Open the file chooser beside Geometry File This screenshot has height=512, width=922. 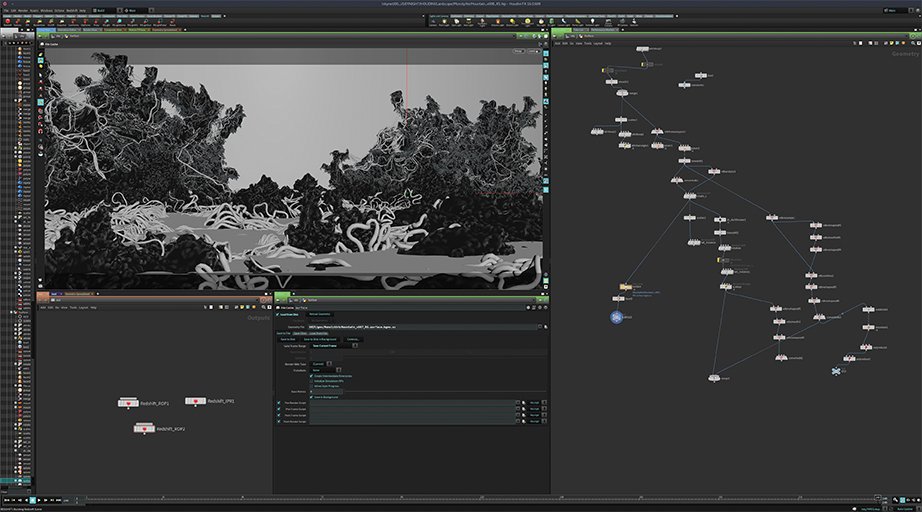click(x=546, y=327)
